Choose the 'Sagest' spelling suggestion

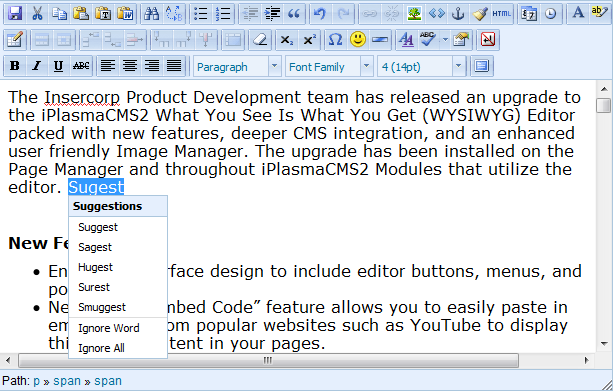point(118,247)
